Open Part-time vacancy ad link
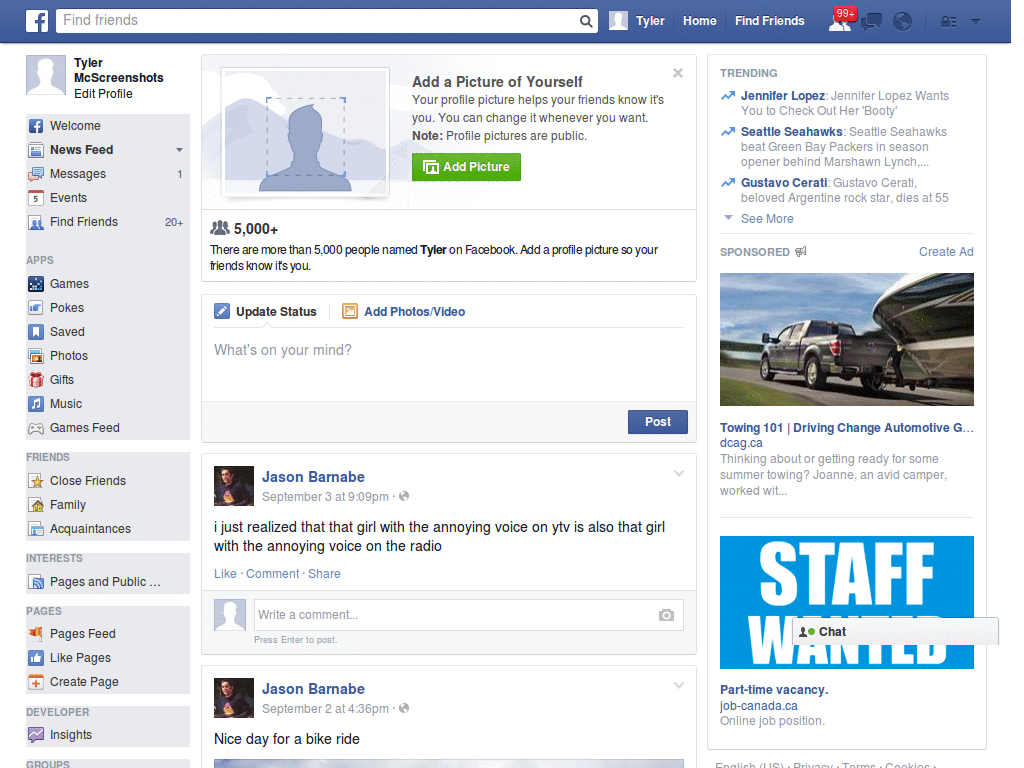Screen dimensions: 1024x768 [774, 690]
